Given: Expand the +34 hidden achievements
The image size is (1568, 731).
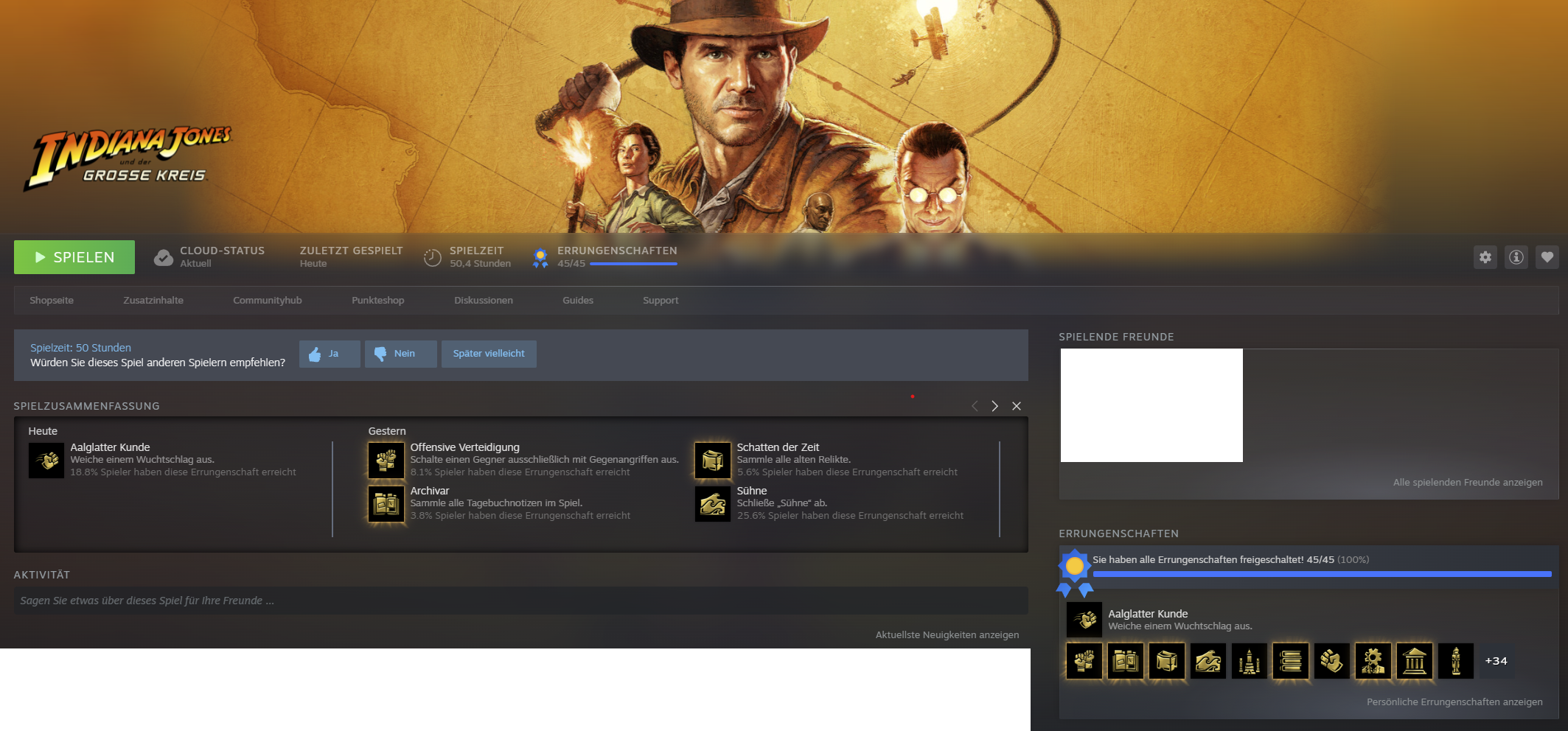Looking at the screenshot, I should click(1496, 661).
